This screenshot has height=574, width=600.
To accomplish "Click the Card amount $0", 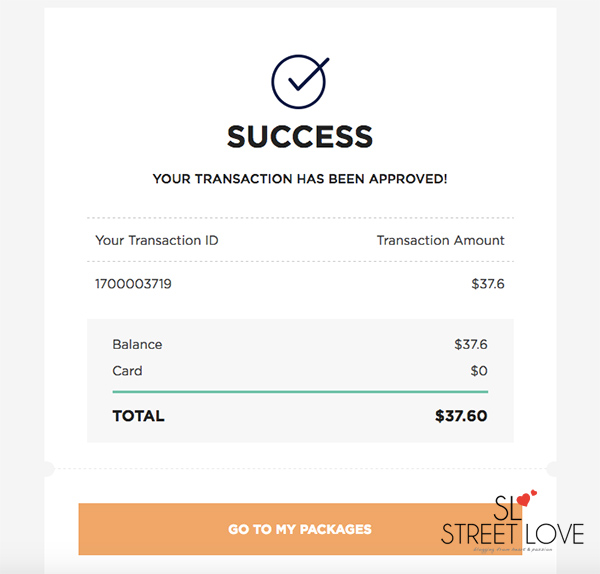I will pyautogui.click(x=479, y=371).
